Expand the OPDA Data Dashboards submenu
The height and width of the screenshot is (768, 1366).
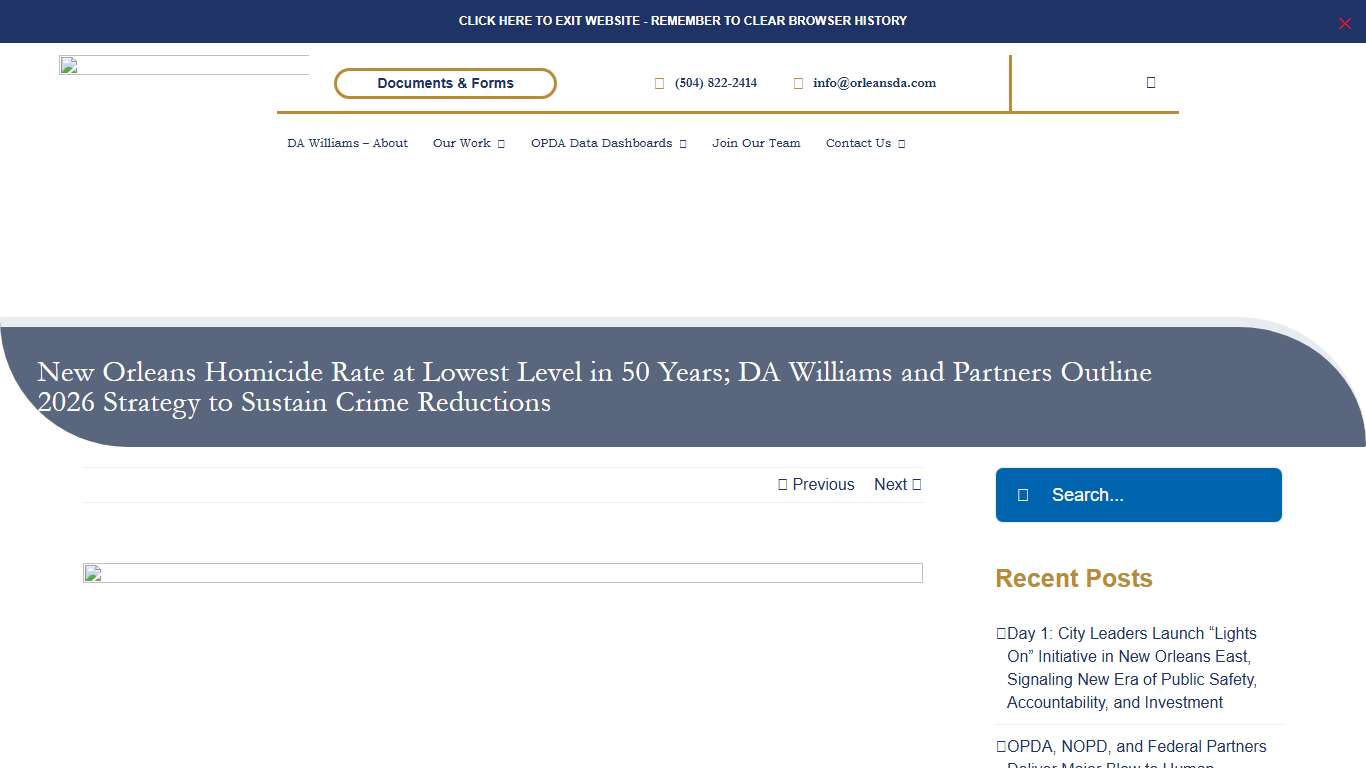(608, 143)
